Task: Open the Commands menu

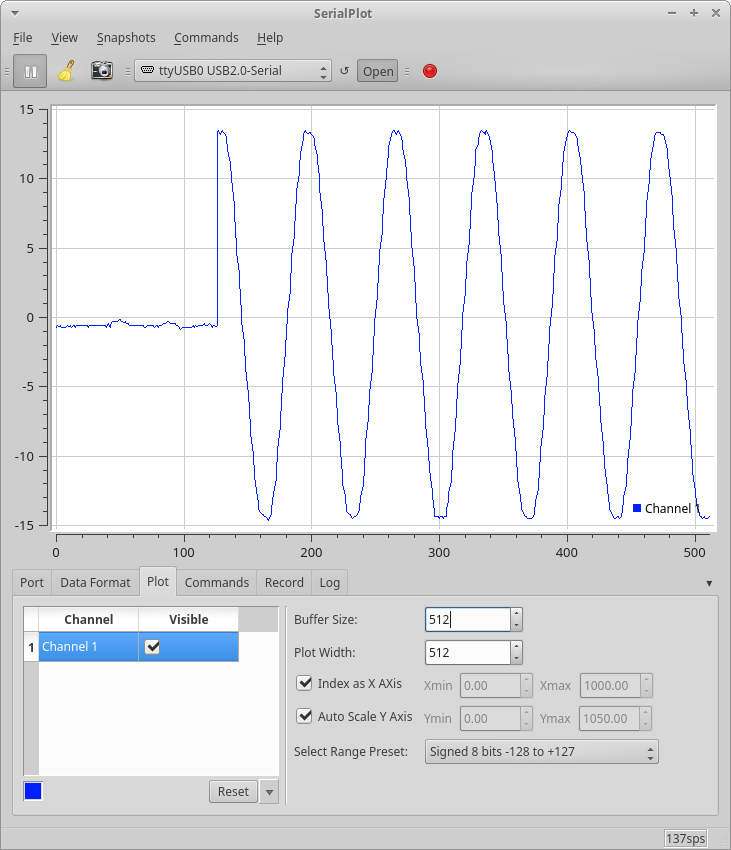Action: 206,38
